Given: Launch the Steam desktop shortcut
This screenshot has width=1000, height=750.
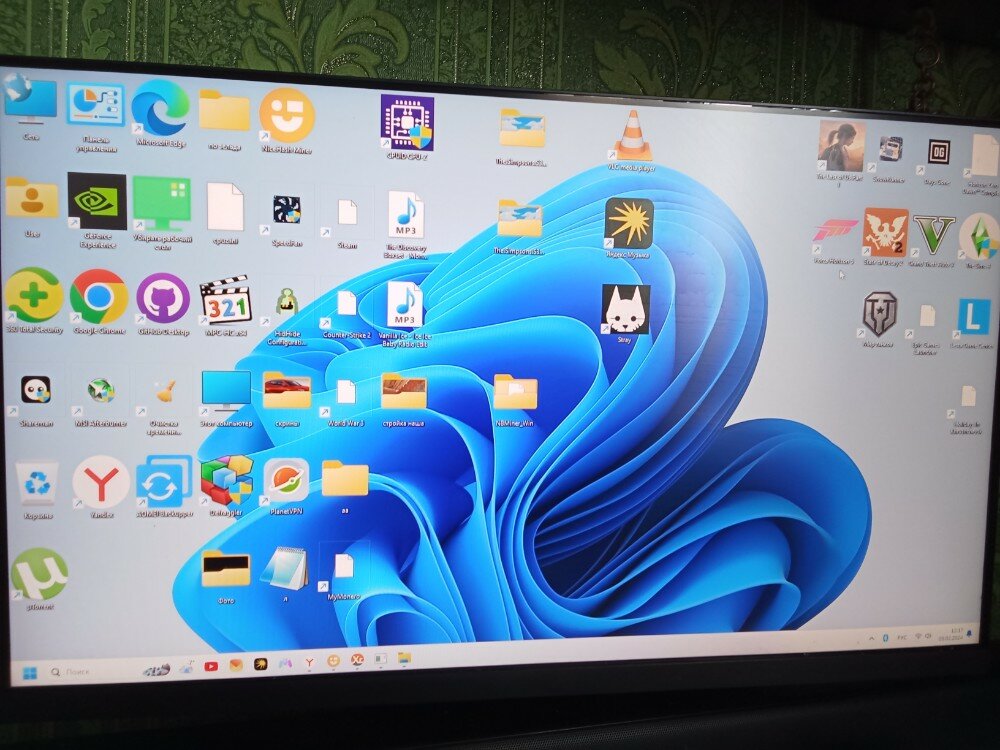Looking at the screenshot, I should (347, 218).
